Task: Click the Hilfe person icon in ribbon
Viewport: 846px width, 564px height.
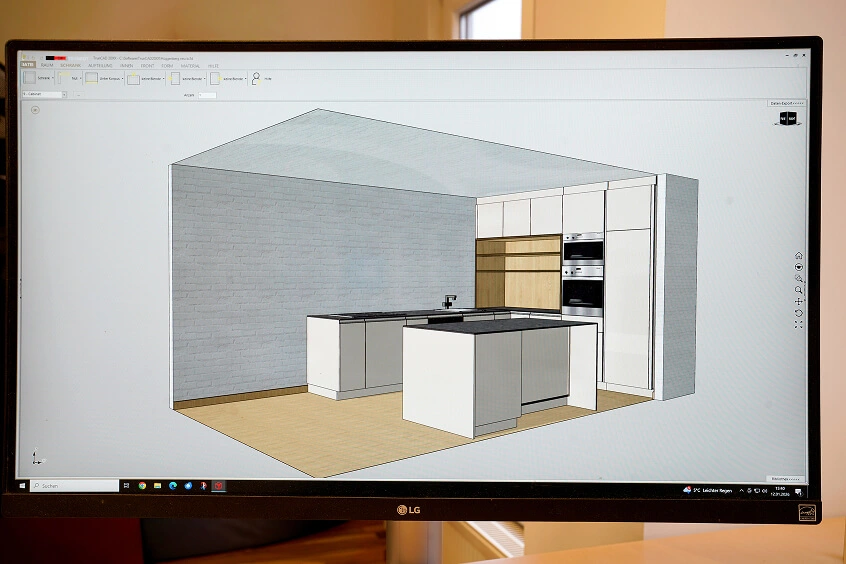Action: [256, 79]
